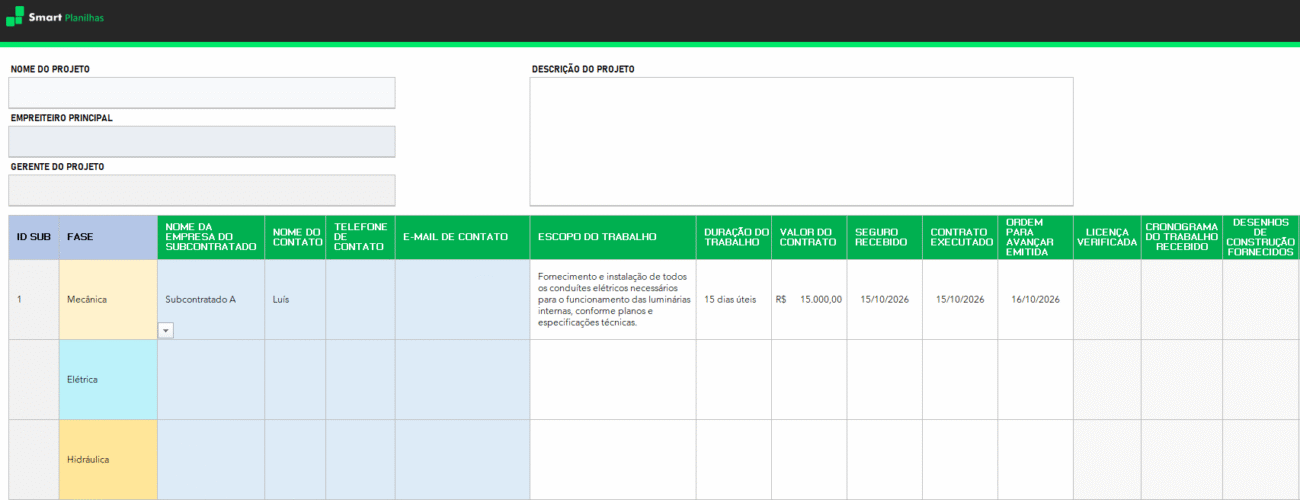Click inside the Descrição do Projeto box
Screen dimensions: 1300x500
801,141
